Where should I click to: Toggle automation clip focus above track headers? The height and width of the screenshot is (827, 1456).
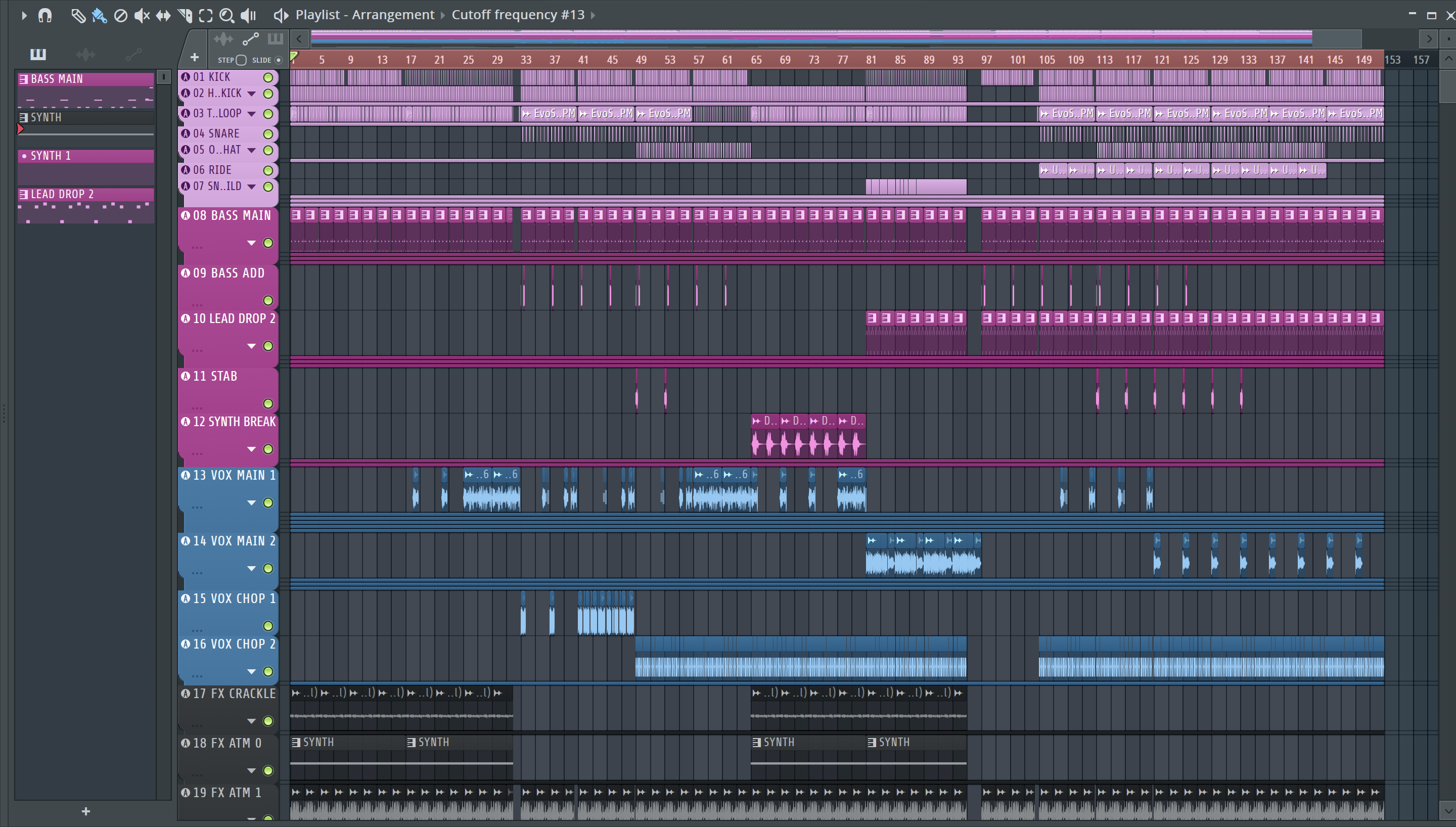click(x=250, y=38)
